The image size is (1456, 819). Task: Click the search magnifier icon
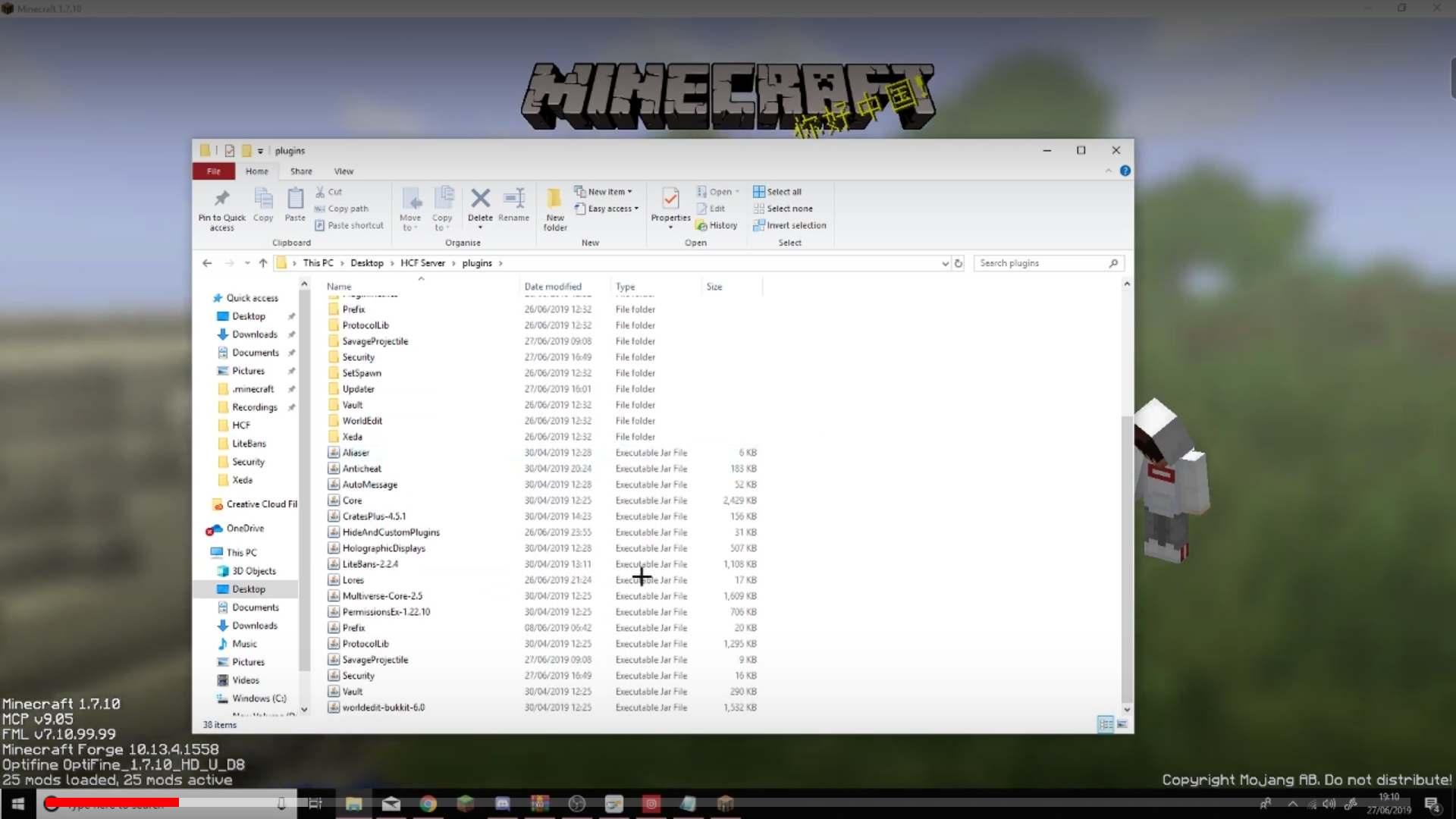pyautogui.click(x=1113, y=263)
